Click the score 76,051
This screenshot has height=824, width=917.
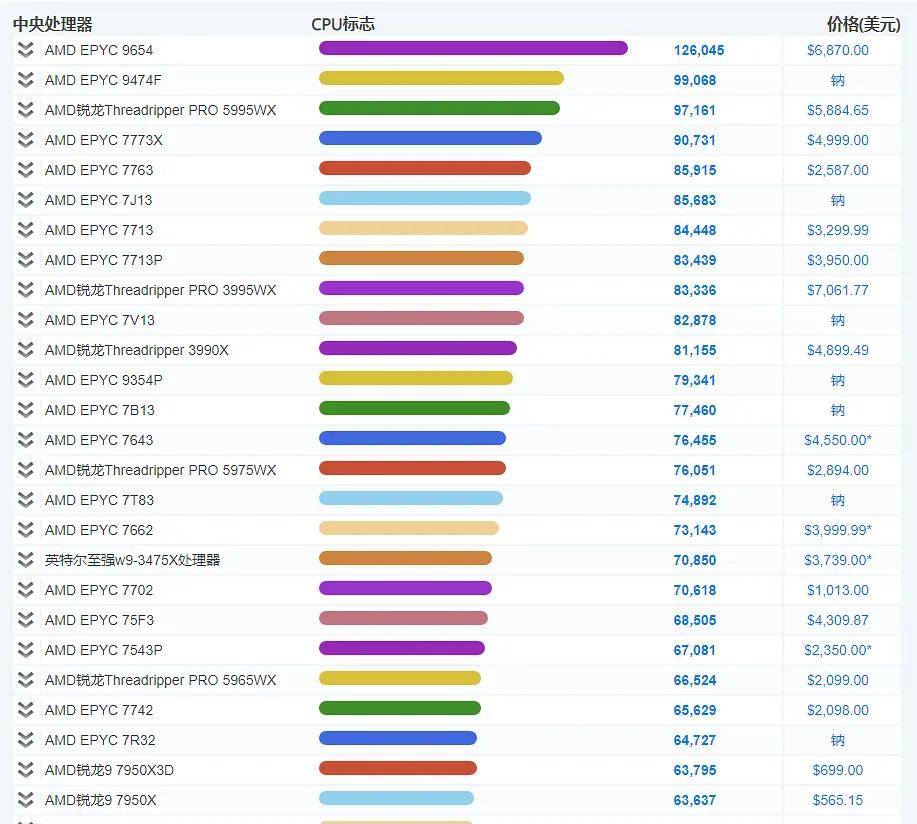695,470
